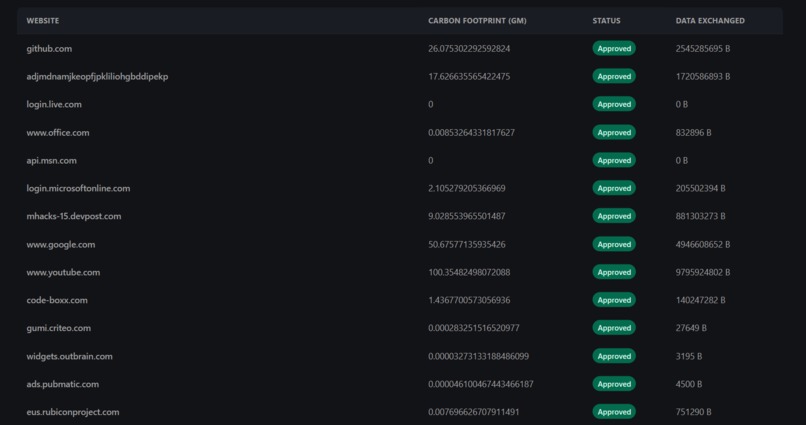Image resolution: width=806 pixels, height=425 pixels.
Task: Click the data value 2545285695 B
Action: click(703, 49)
